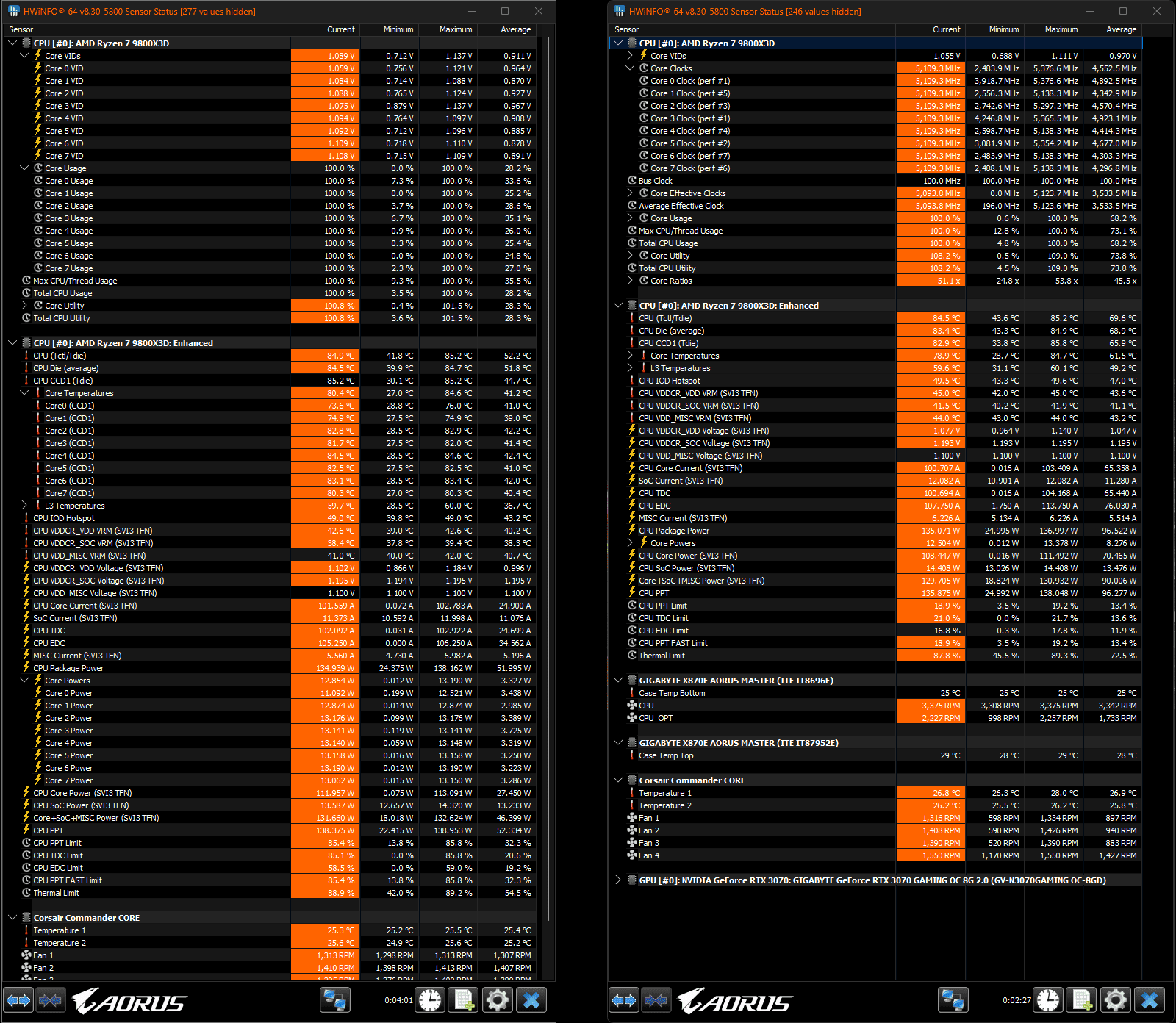Select CPU PPT FAST Limit row in left window
The height and width of the screenshot is (1023, 1176).
pos(270,880)
